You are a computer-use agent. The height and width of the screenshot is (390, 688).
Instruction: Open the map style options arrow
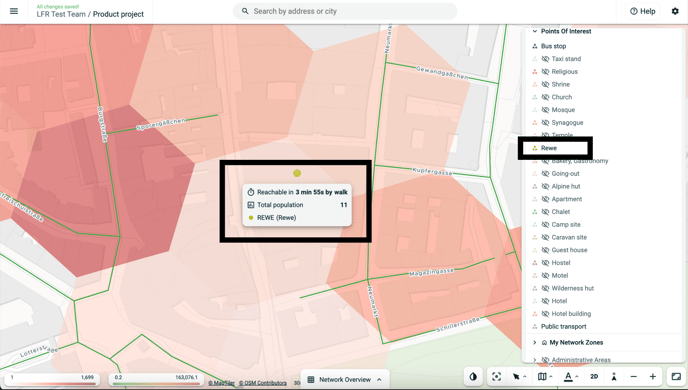click(x=551, y=377)
